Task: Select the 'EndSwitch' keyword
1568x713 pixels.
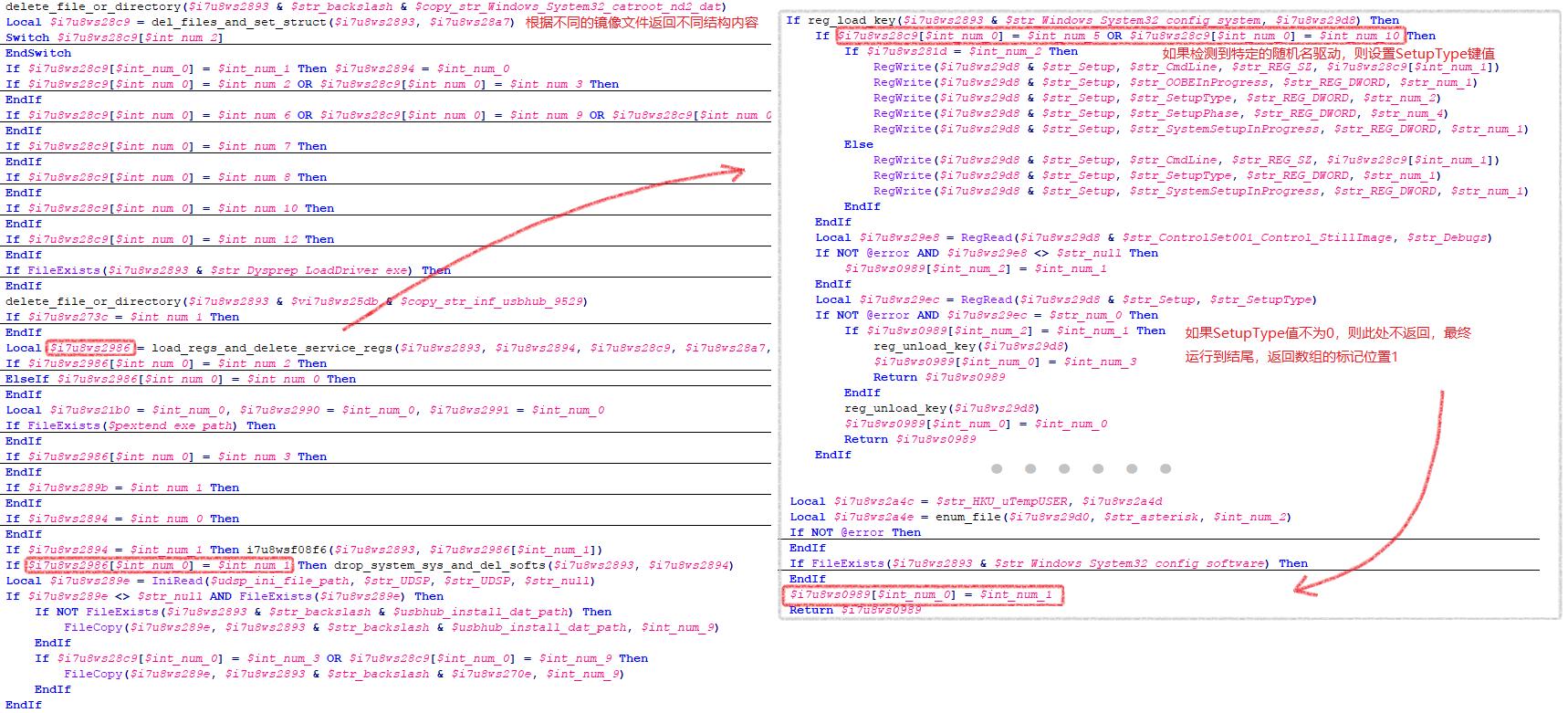Action: (38, 53)
